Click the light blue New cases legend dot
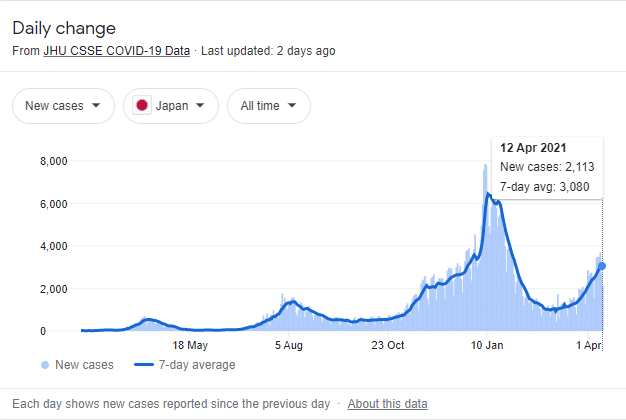 [45, 365]
